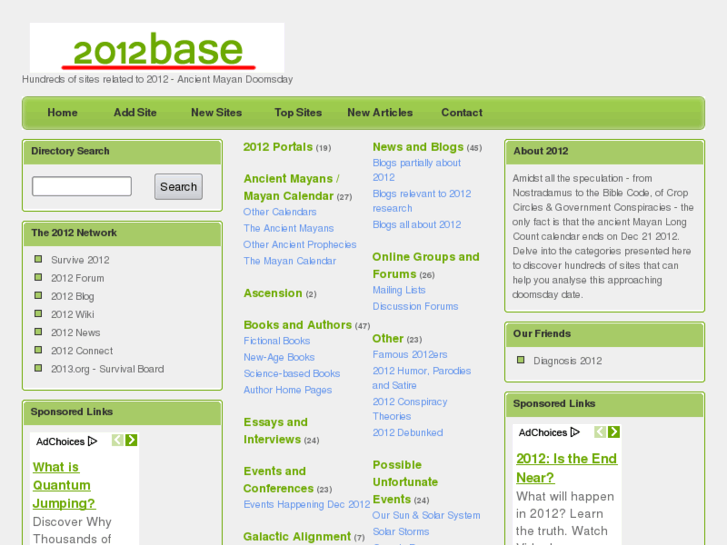This screenshot has height=545, width=727.
Task: Open Famous 2012ers subcategory
Action: [x=409, y=354]
